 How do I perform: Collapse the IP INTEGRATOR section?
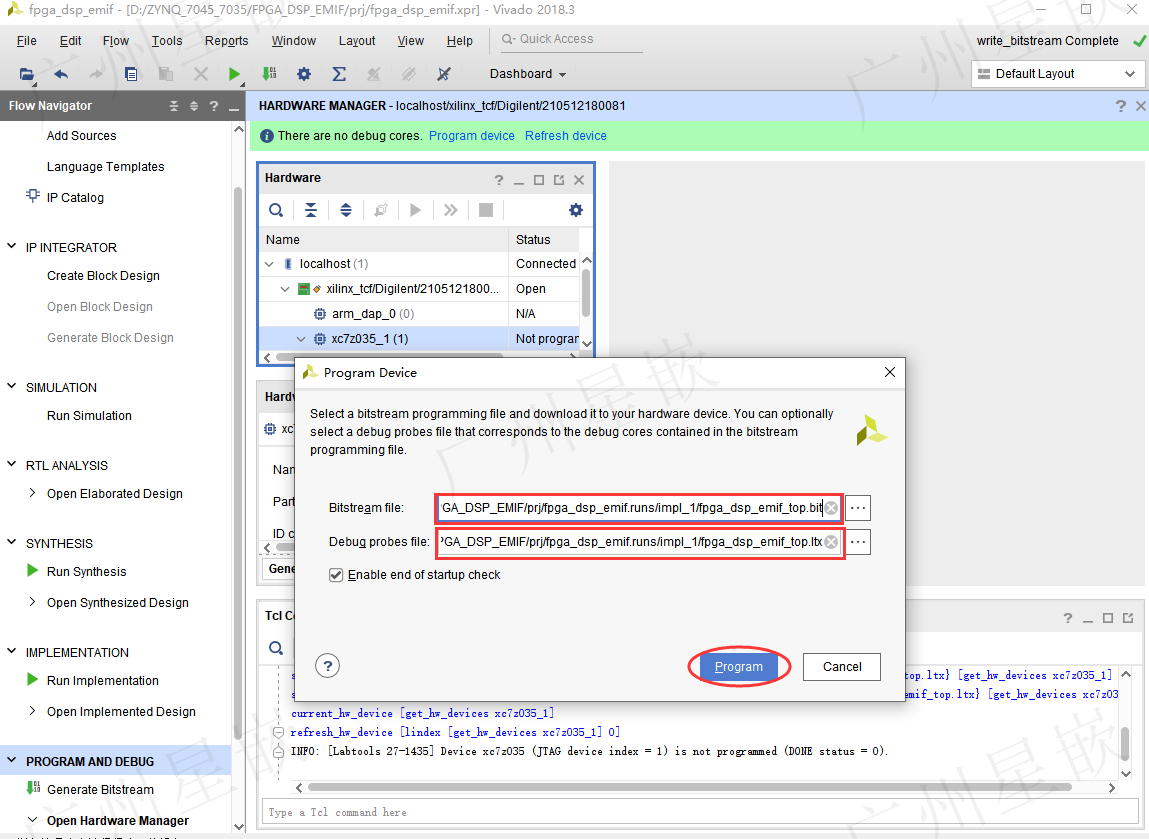tap(12, 247)
